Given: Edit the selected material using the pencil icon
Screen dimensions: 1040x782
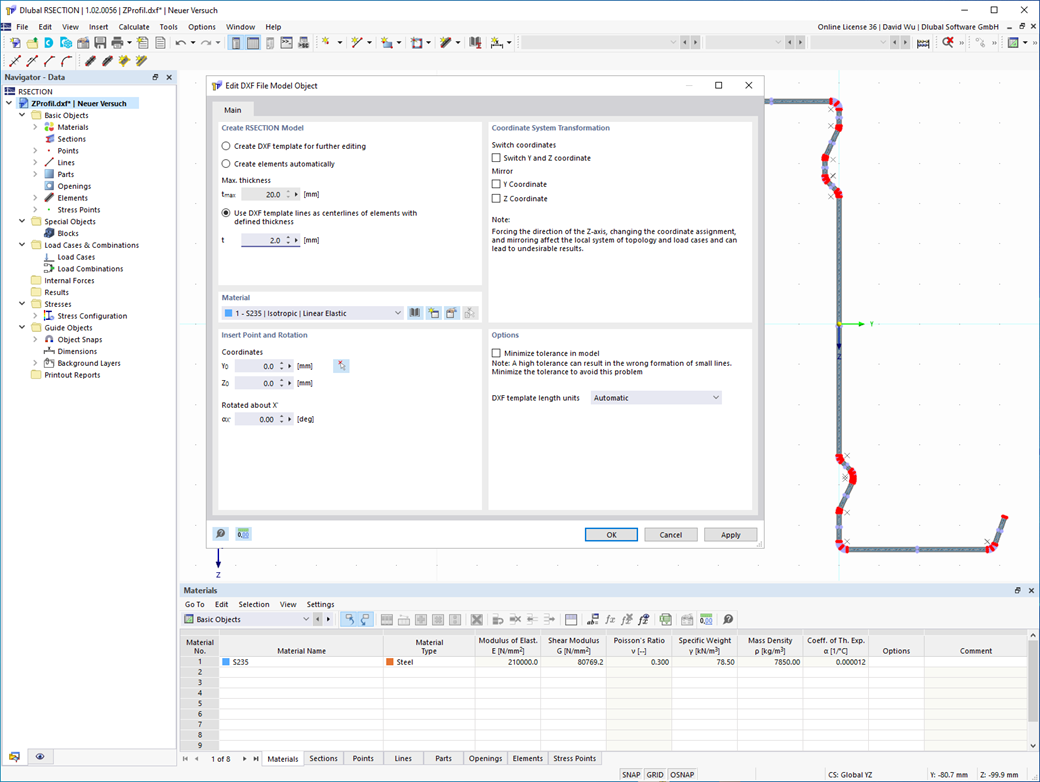Looking at the screenshot, I should pos(451,312).
